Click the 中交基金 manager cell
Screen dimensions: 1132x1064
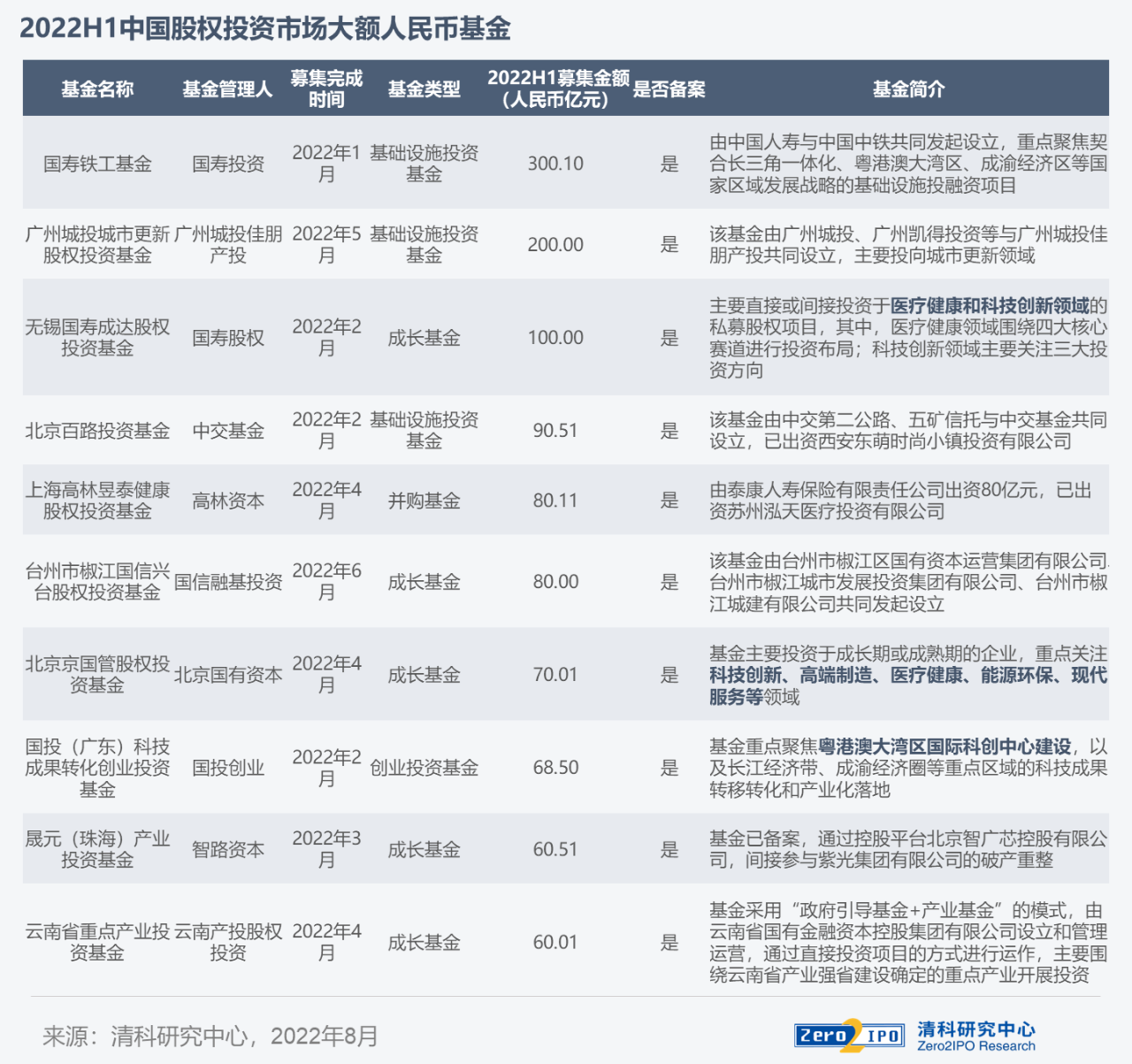point(228,431)
